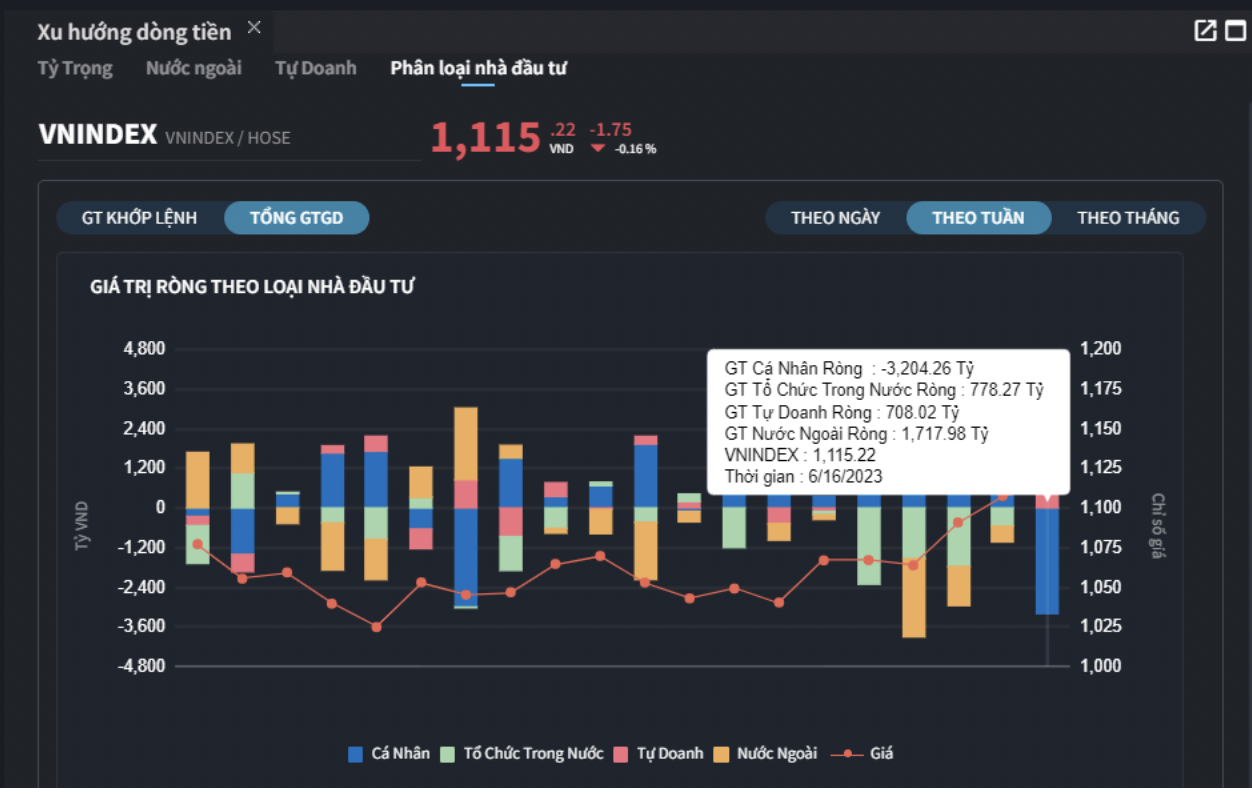1252x794 pixels.
Task: Toggle Tổ Chức Trong Nước legend item
Action: point(522,754)
